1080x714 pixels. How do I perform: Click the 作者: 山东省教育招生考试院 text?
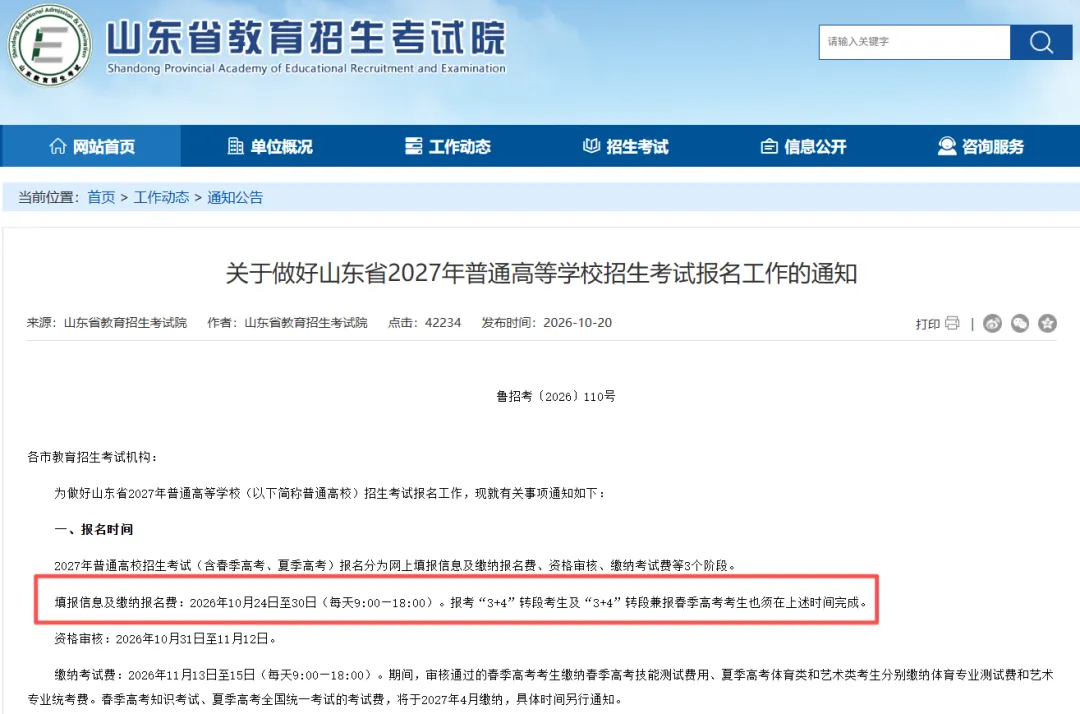(287, 322)
